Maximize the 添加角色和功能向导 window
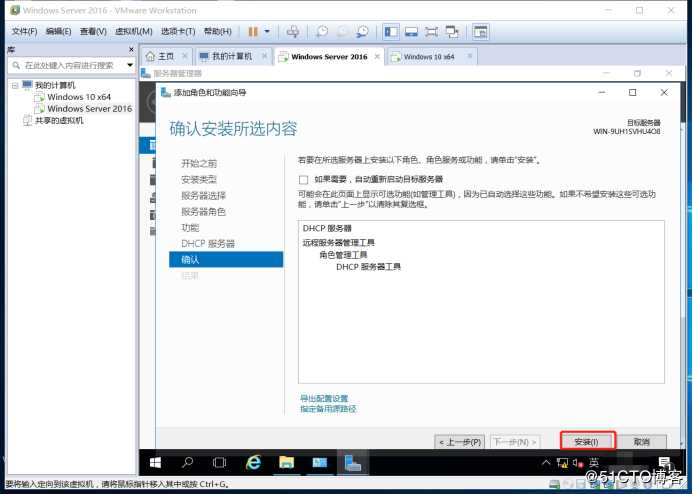Screen dimensions: 693x494 (632, 92)
